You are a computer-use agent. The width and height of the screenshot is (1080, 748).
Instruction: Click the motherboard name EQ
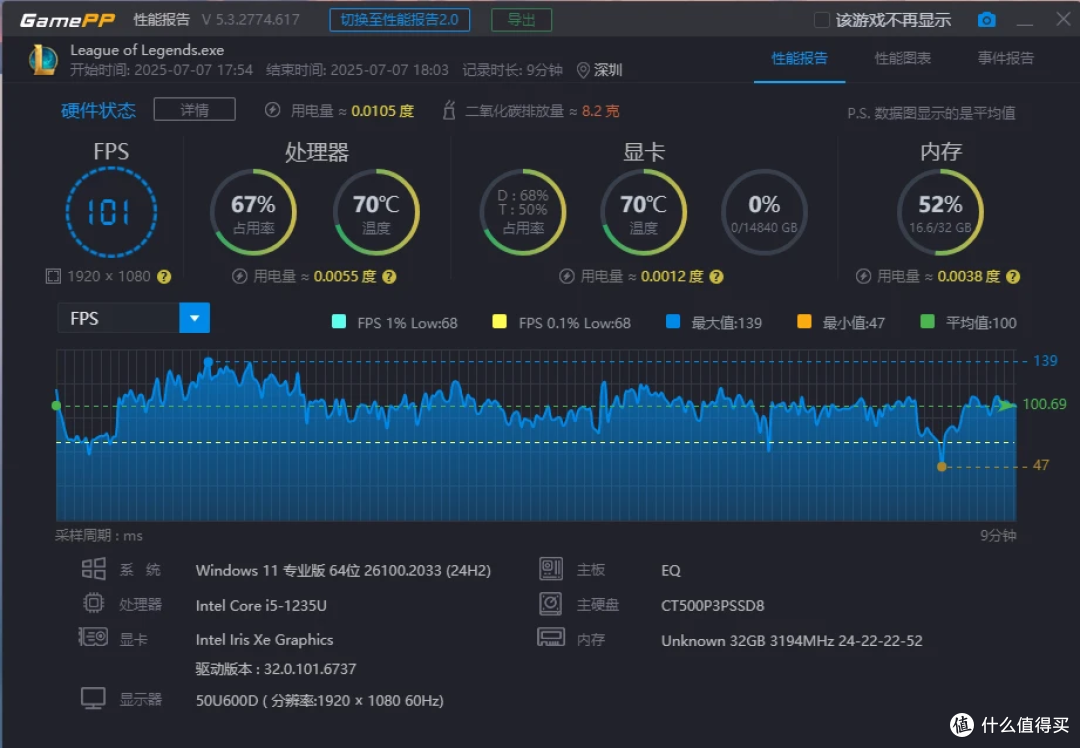point(670,570)
